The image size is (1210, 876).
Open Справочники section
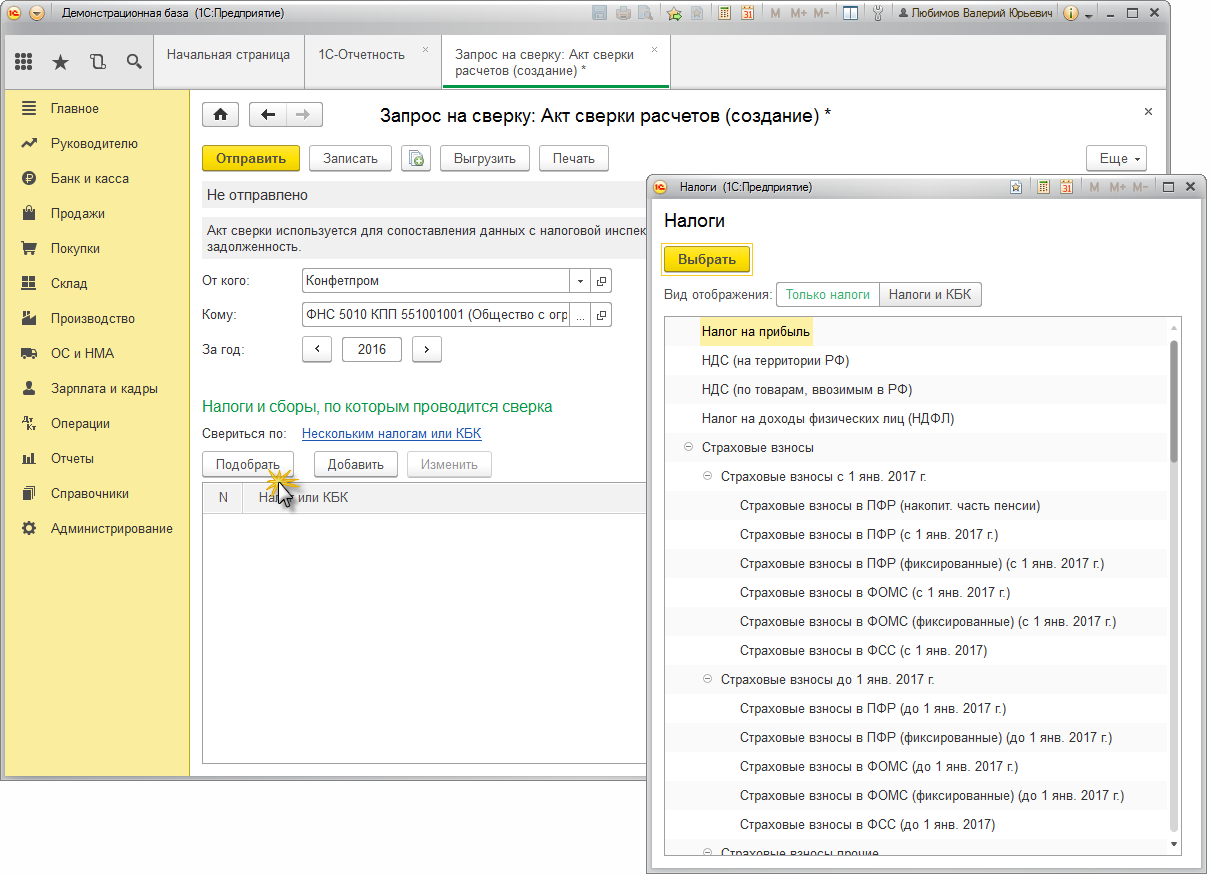coord(89,493)
